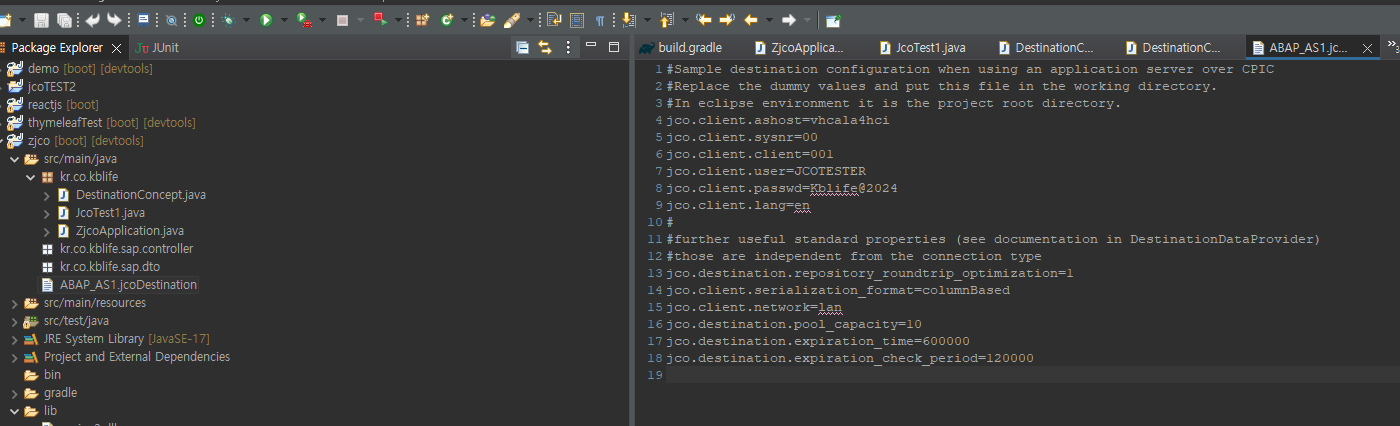Open Back navigation history dropdown
Screen dimensions: 1400x426
pos(769,20)
